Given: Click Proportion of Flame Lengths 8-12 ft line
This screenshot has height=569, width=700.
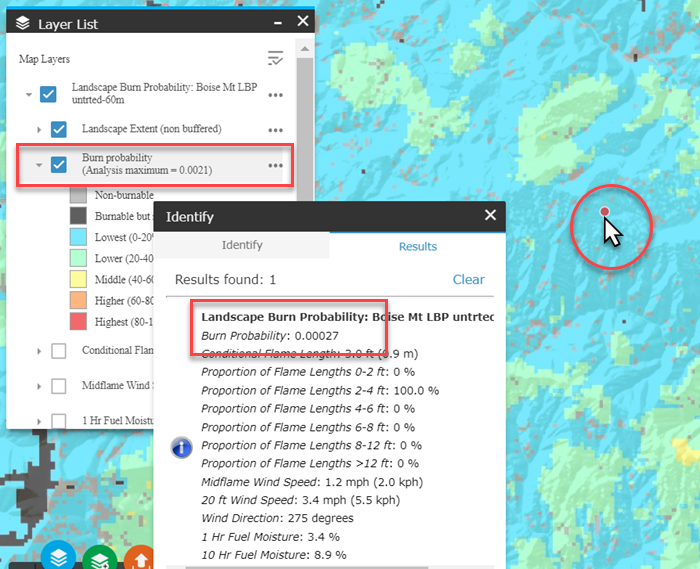Looking at the screenshot, I should [x=312, y=445].
